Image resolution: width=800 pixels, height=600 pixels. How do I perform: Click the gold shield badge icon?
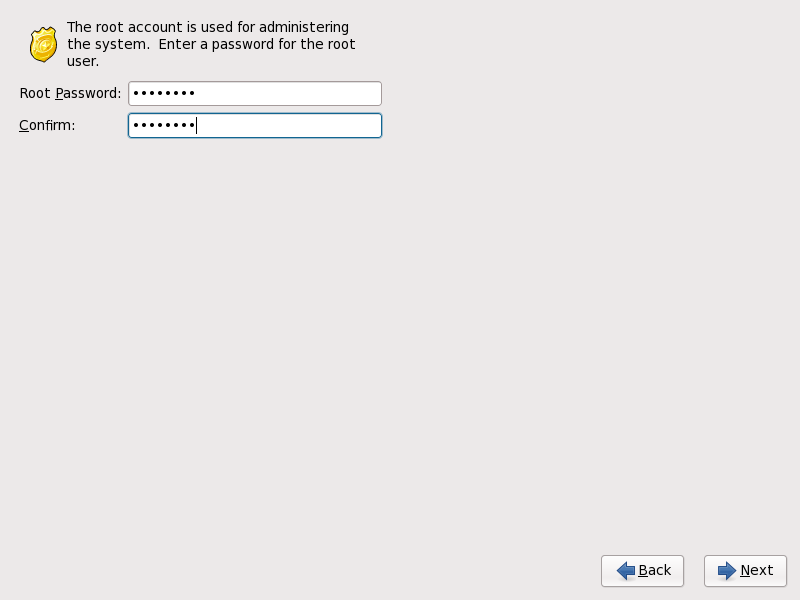[x=43, y=44]
